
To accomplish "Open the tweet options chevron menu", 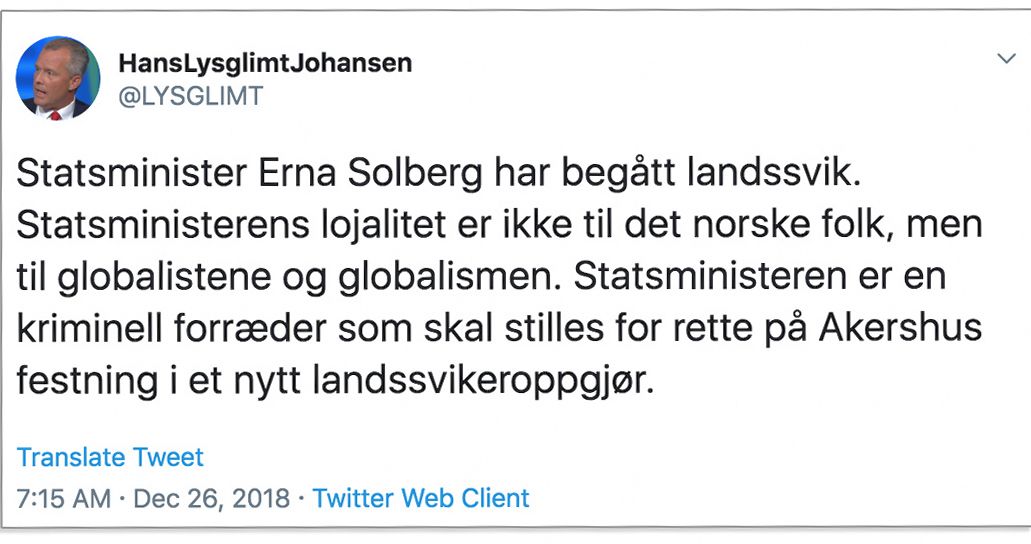I will point(1006,59).
